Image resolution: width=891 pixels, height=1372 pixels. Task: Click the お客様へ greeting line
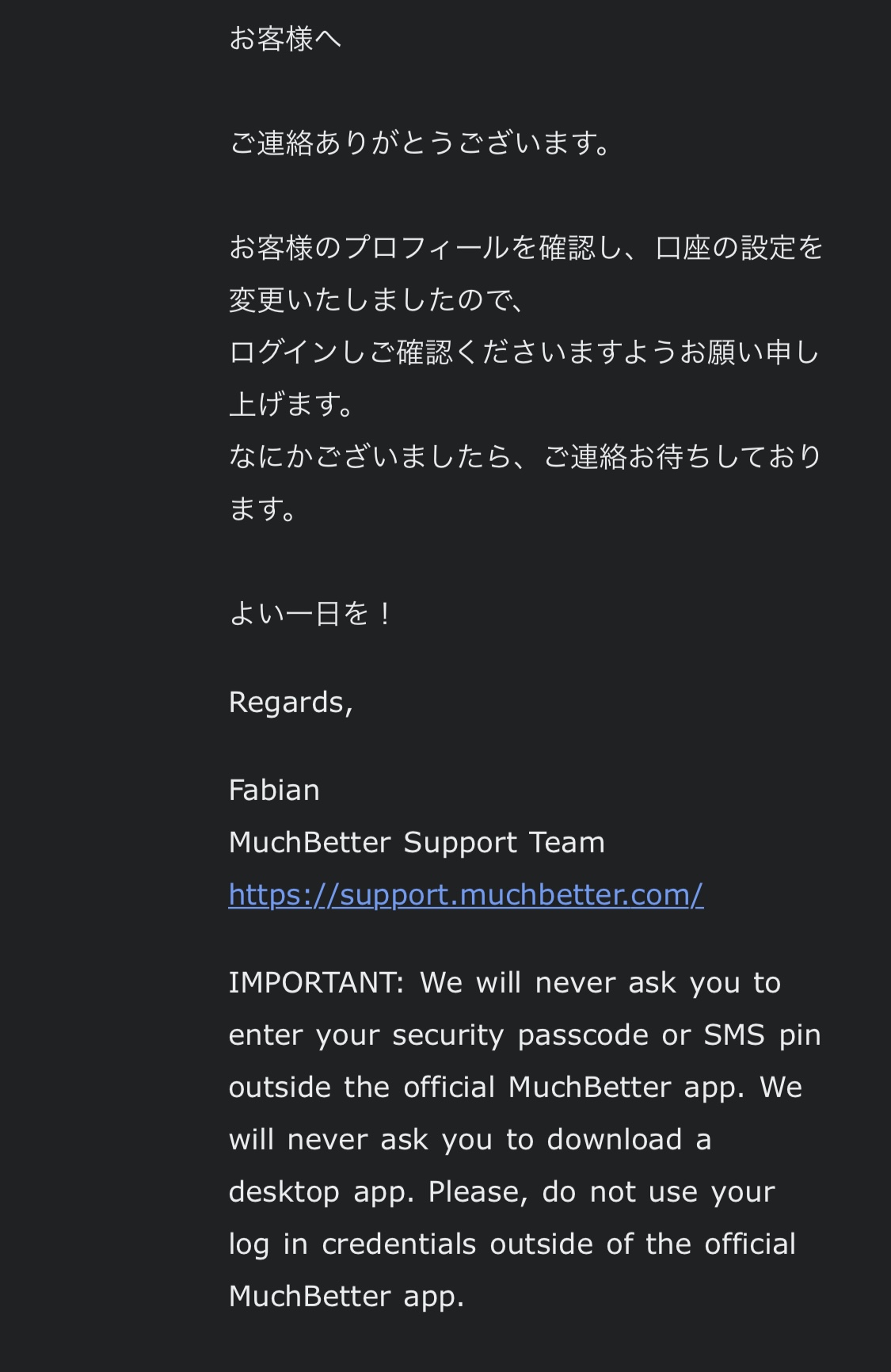tap(285, 39)
